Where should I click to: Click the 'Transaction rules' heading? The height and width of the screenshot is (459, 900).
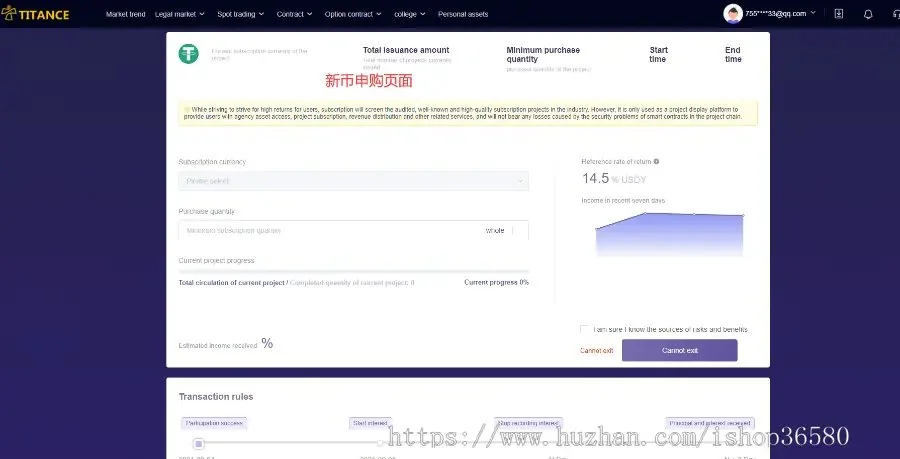click(216, 397)
